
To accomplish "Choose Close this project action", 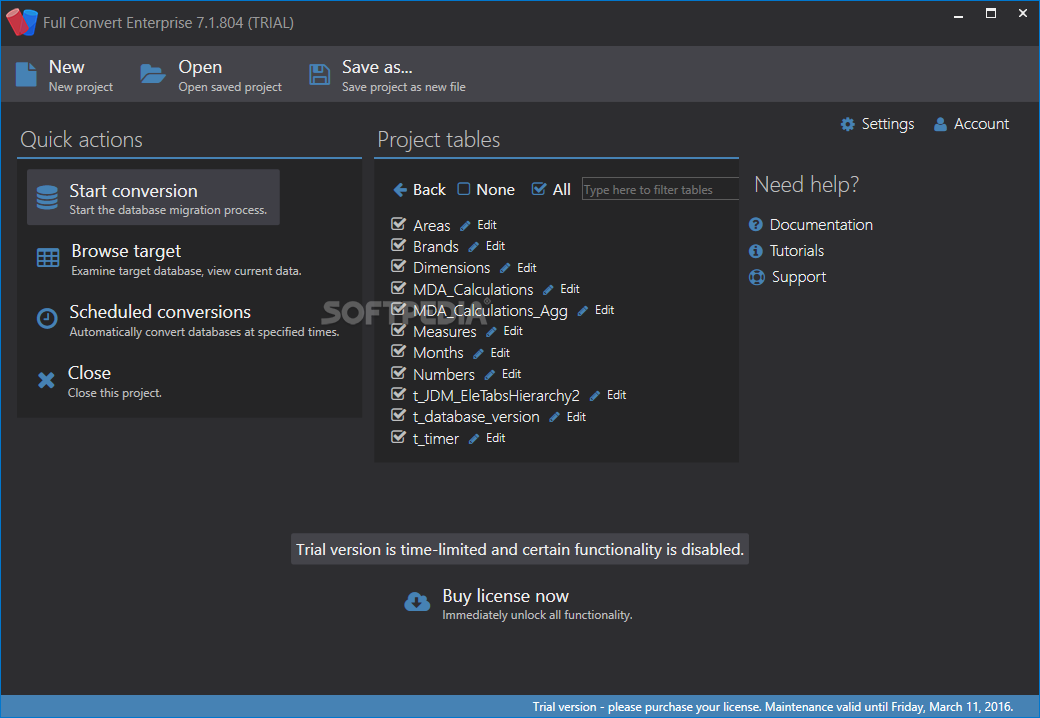I will 99,381.
